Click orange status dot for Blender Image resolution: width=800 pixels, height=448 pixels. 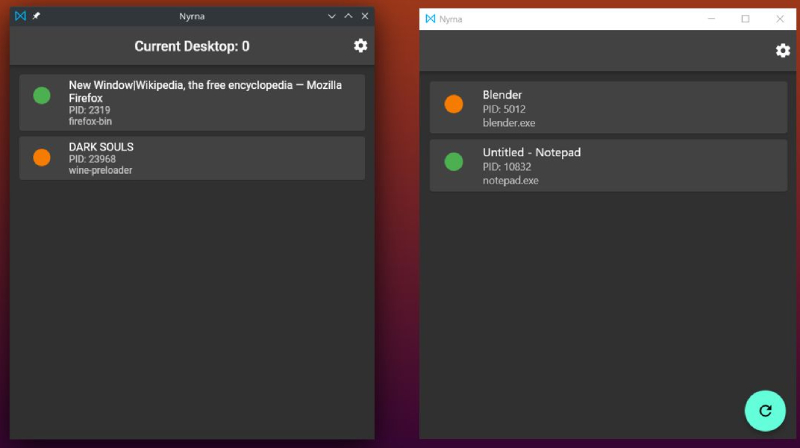point(454,104)
